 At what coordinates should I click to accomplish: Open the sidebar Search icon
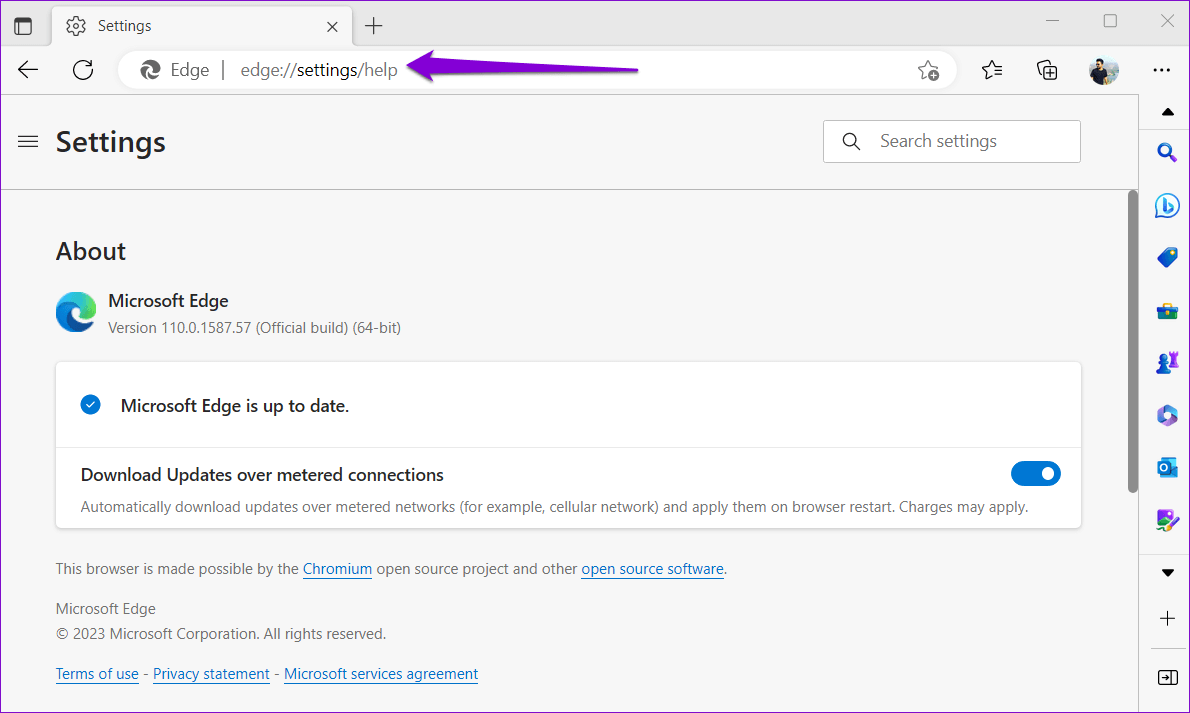[x=1167, y=153]
